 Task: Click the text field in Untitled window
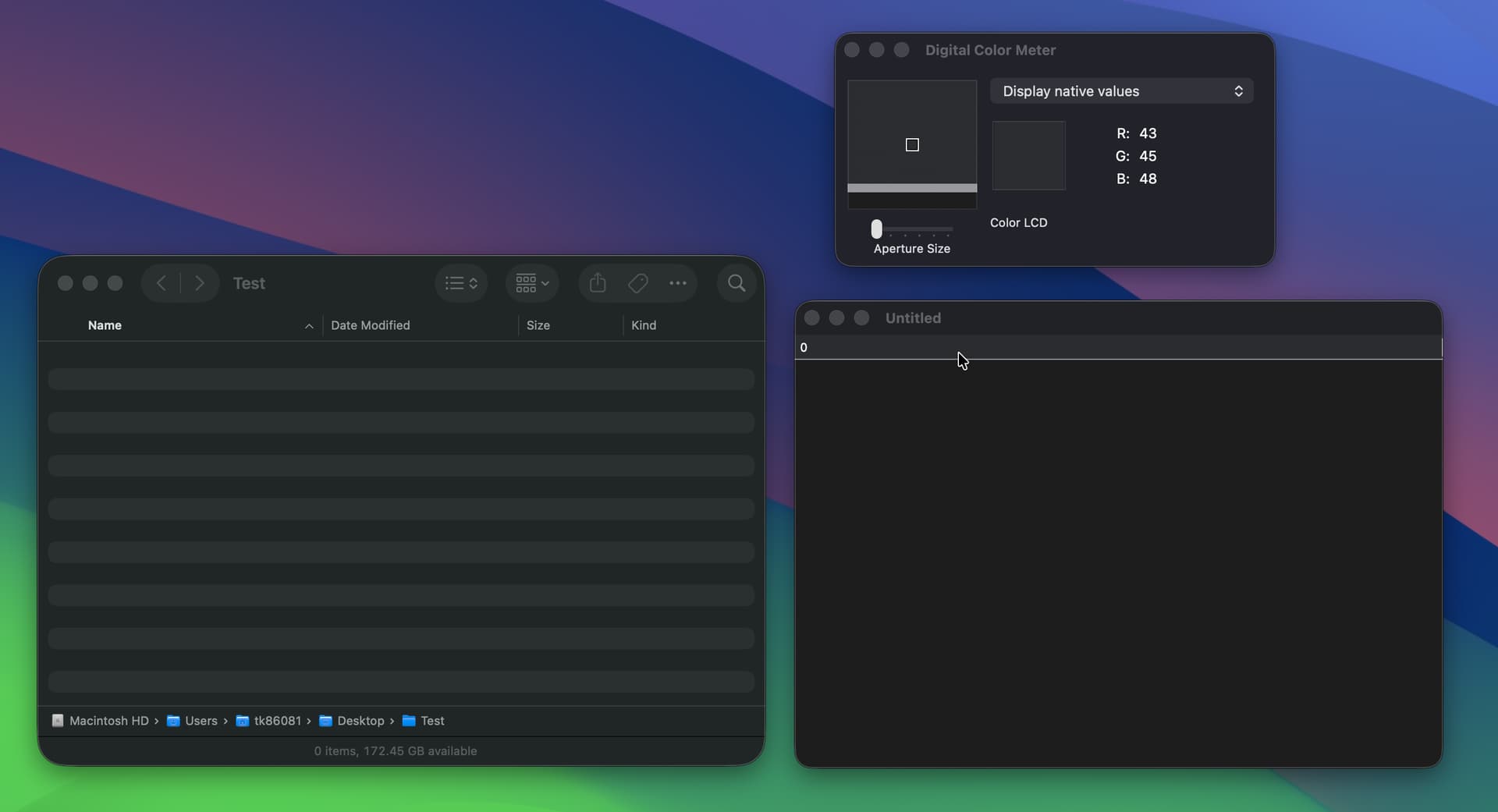click(x=1117, y=348)
